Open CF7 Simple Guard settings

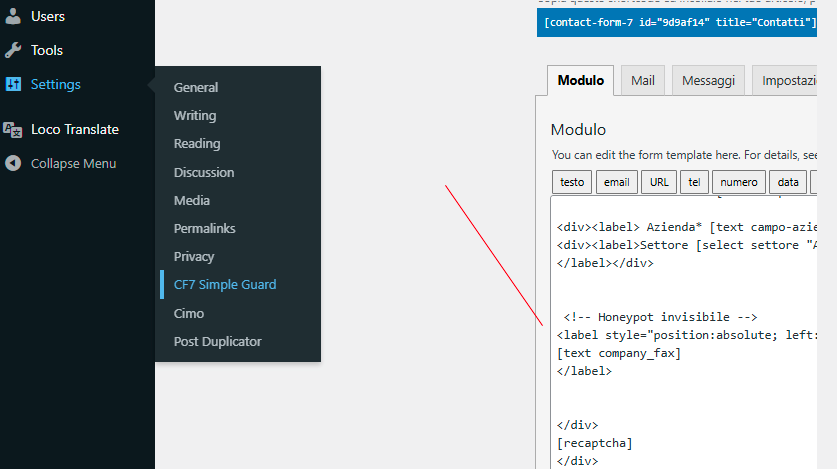click(225, 284)
